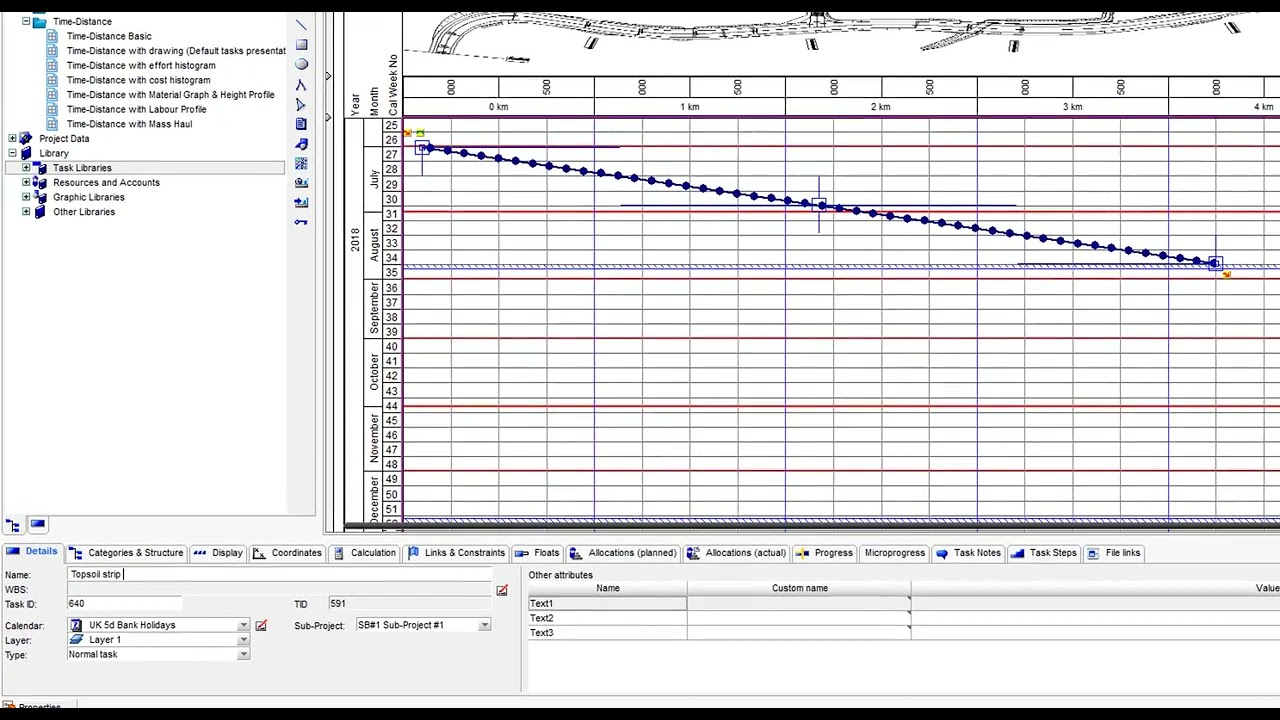Screen dimensions: 1280x720
Task: Open the Calendar dropdown UK 5d Bank Holidays
Action: (x=243, y=626)
